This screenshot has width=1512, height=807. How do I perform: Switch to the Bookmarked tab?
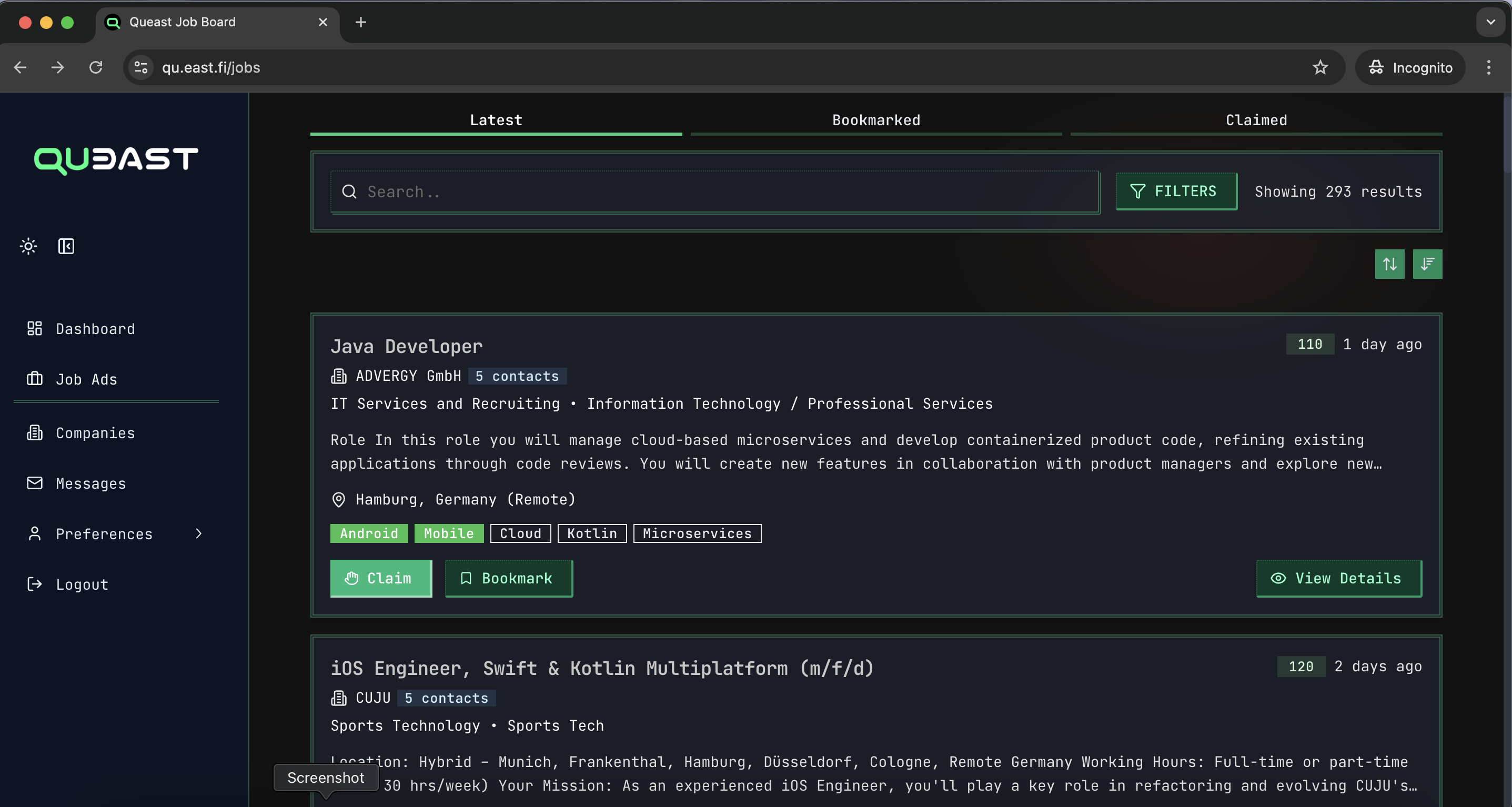(x=875, y=120)
